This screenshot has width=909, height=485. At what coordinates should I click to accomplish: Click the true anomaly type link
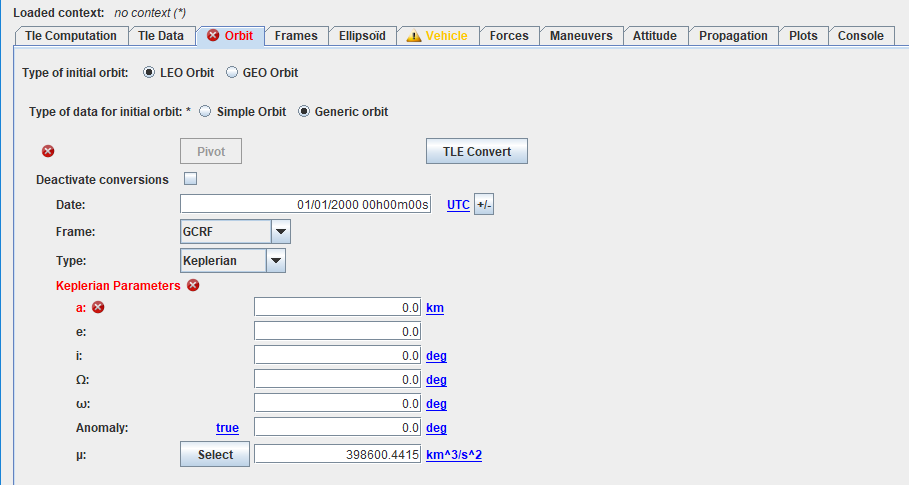pos(227,428)
